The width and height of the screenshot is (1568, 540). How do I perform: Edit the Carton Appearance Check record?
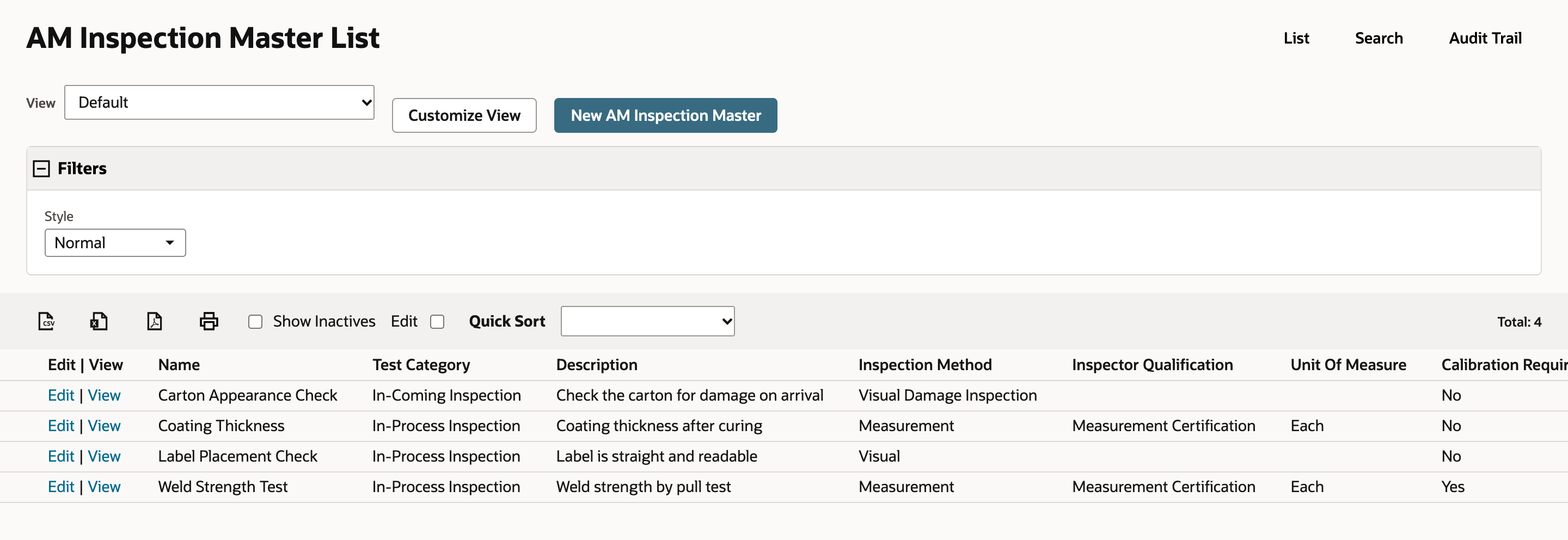coord(61,396)
